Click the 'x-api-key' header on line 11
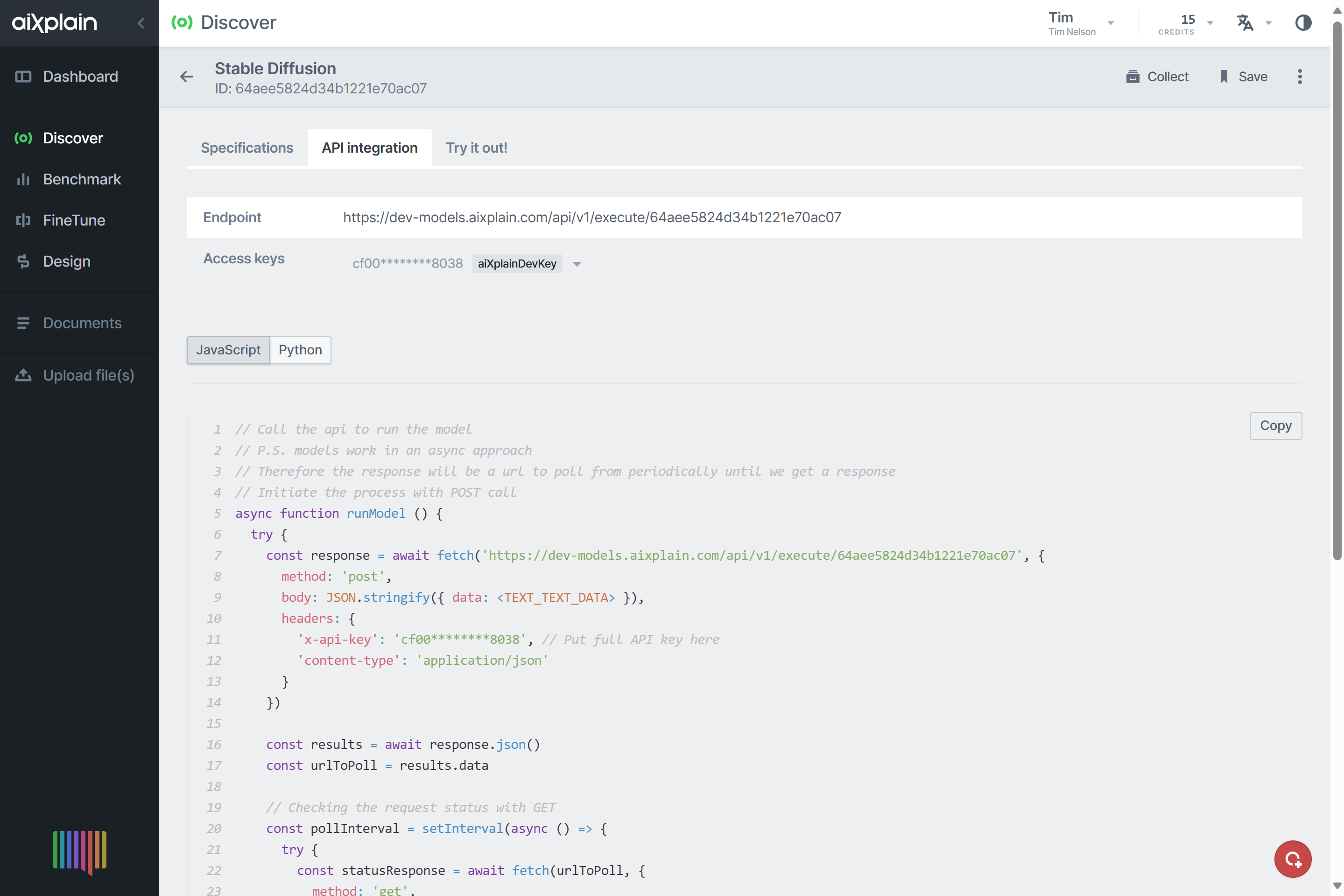Viewport: 1344px width, 896px height. point(338,639)
